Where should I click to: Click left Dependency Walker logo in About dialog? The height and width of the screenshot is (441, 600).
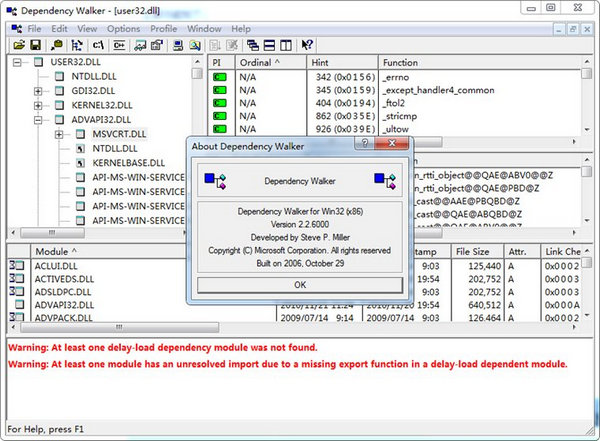[215, 181]
